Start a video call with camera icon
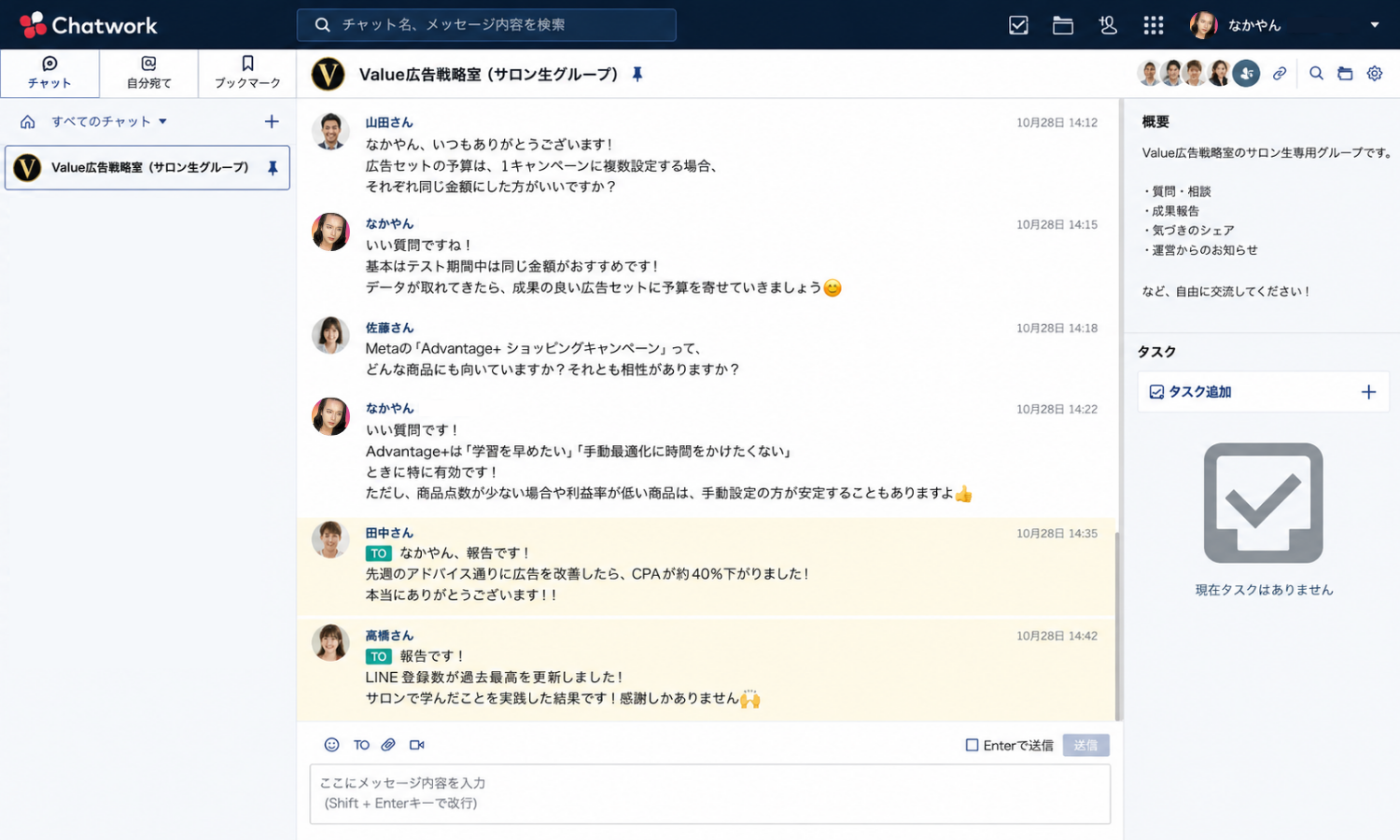 (417, 745)
